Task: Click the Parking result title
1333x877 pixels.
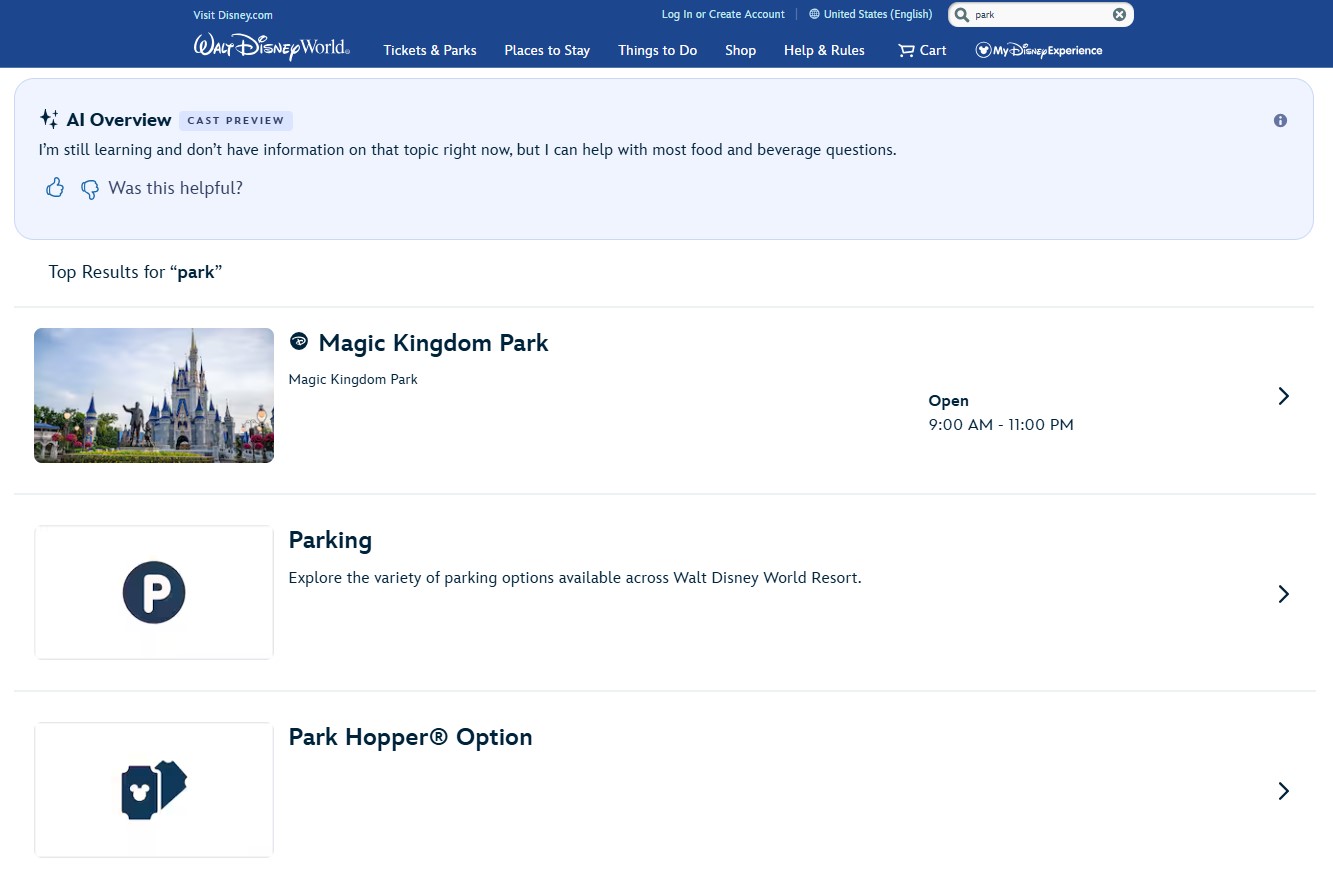Action: 330,540
